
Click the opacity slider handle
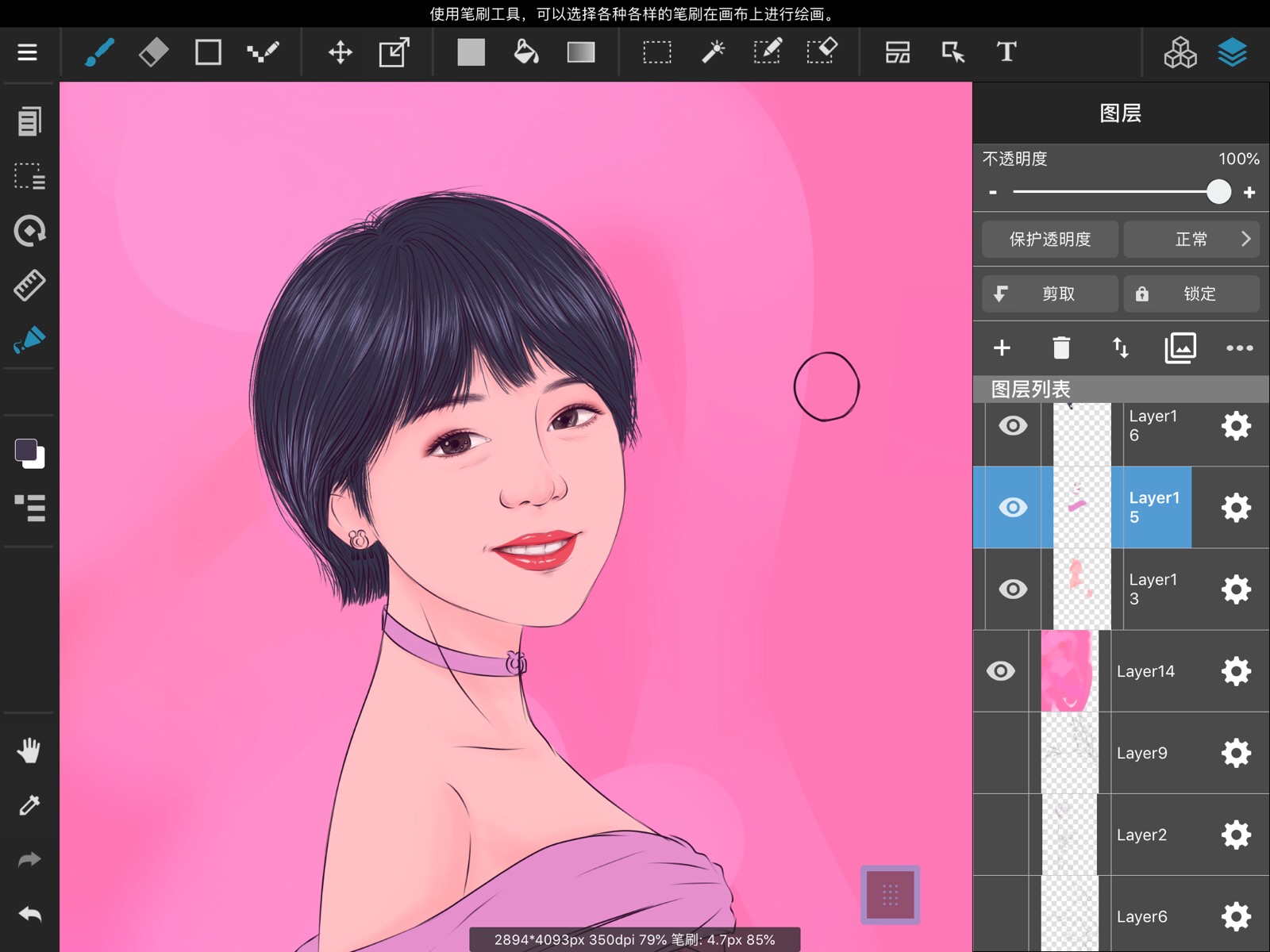tap(1218, 192)
